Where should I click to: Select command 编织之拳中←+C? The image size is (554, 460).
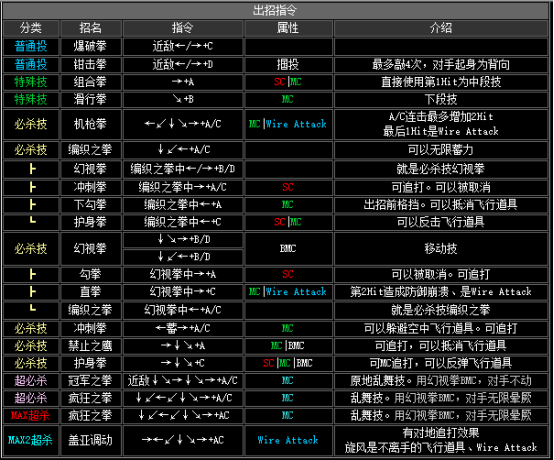click(x=183, y=222)
